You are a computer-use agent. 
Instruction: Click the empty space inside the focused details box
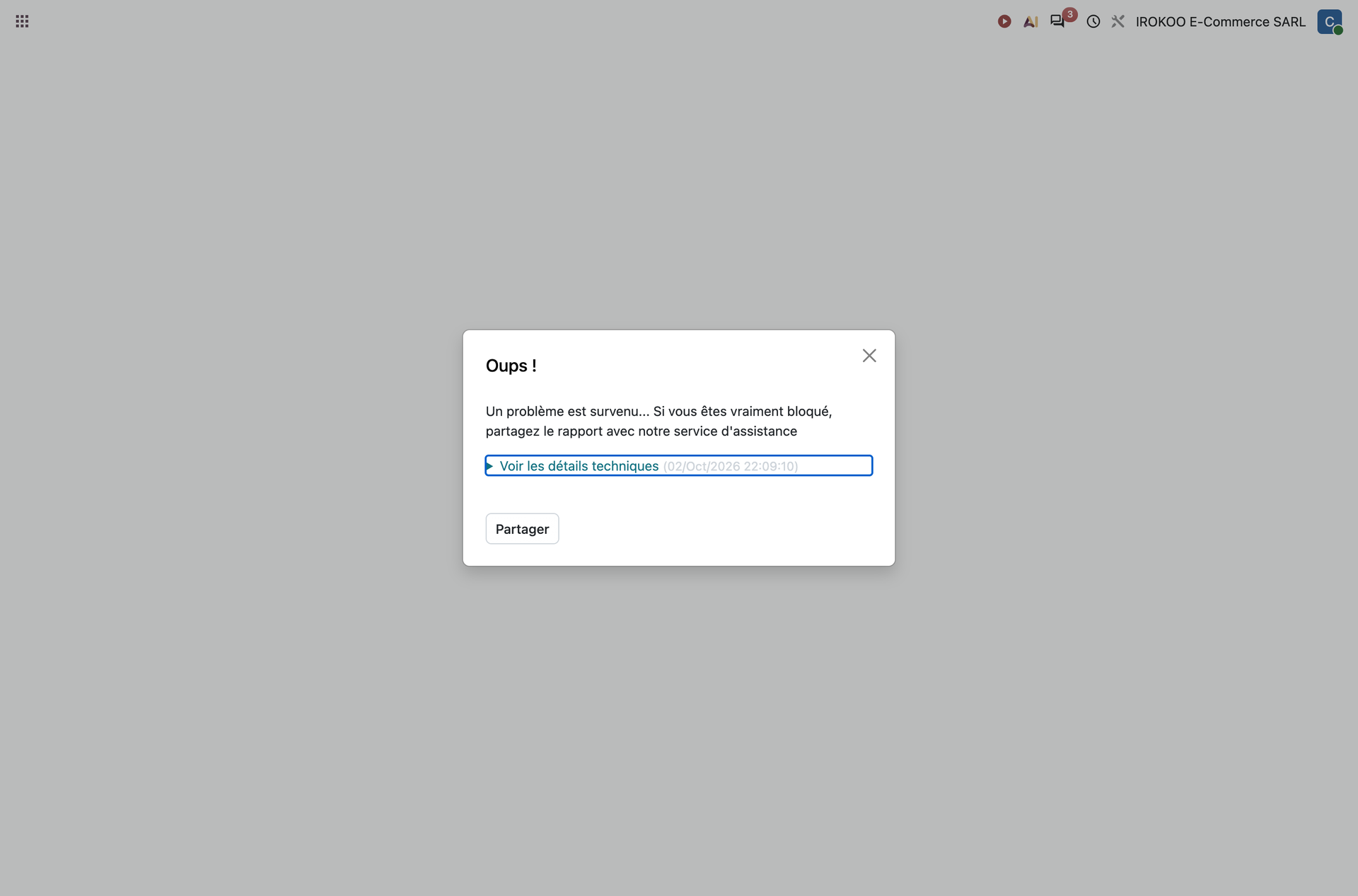(x=835, y=466)
